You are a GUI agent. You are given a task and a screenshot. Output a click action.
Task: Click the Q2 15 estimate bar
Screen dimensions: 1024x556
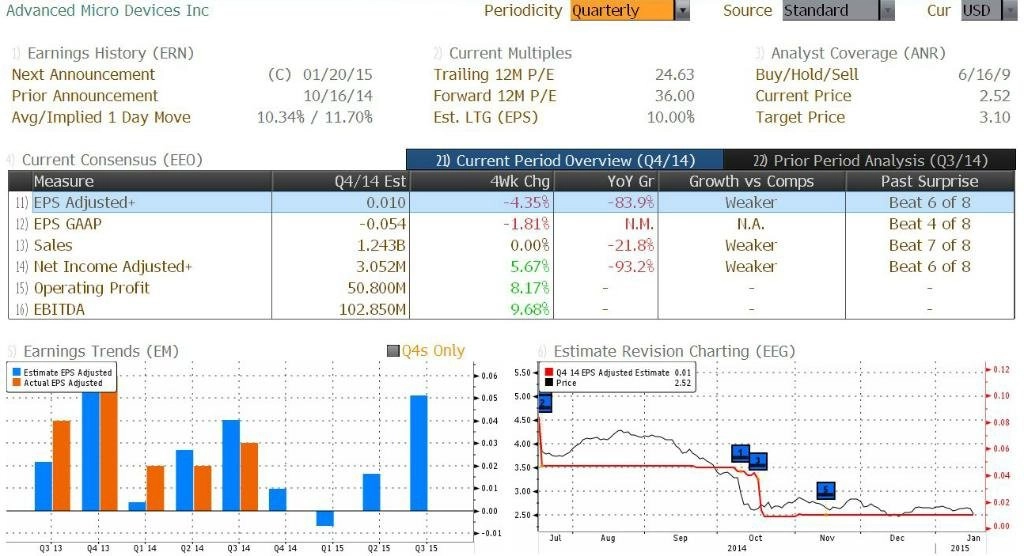tap(372, 492)
